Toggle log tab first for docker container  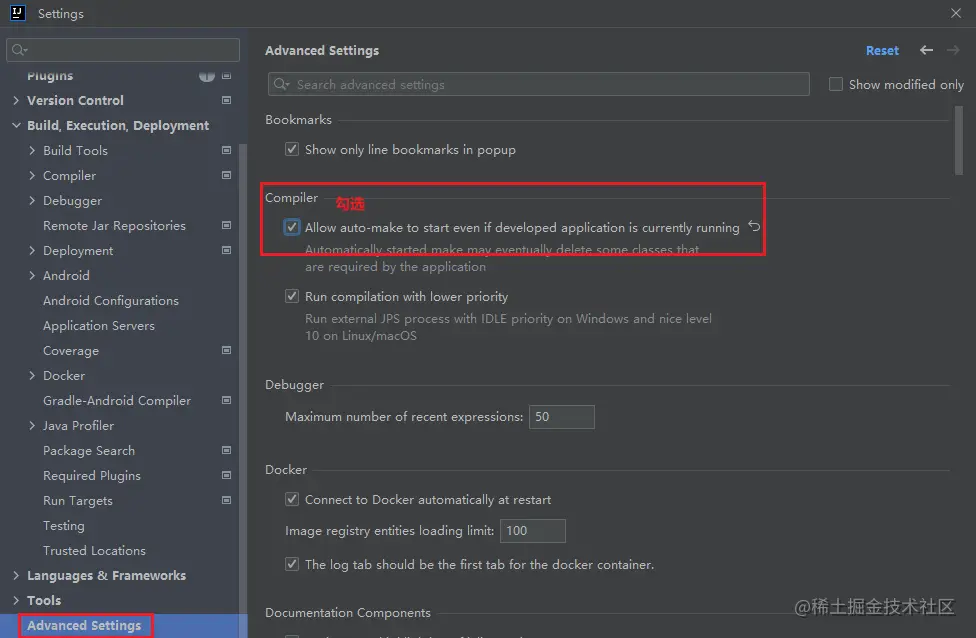pos(291,565)
